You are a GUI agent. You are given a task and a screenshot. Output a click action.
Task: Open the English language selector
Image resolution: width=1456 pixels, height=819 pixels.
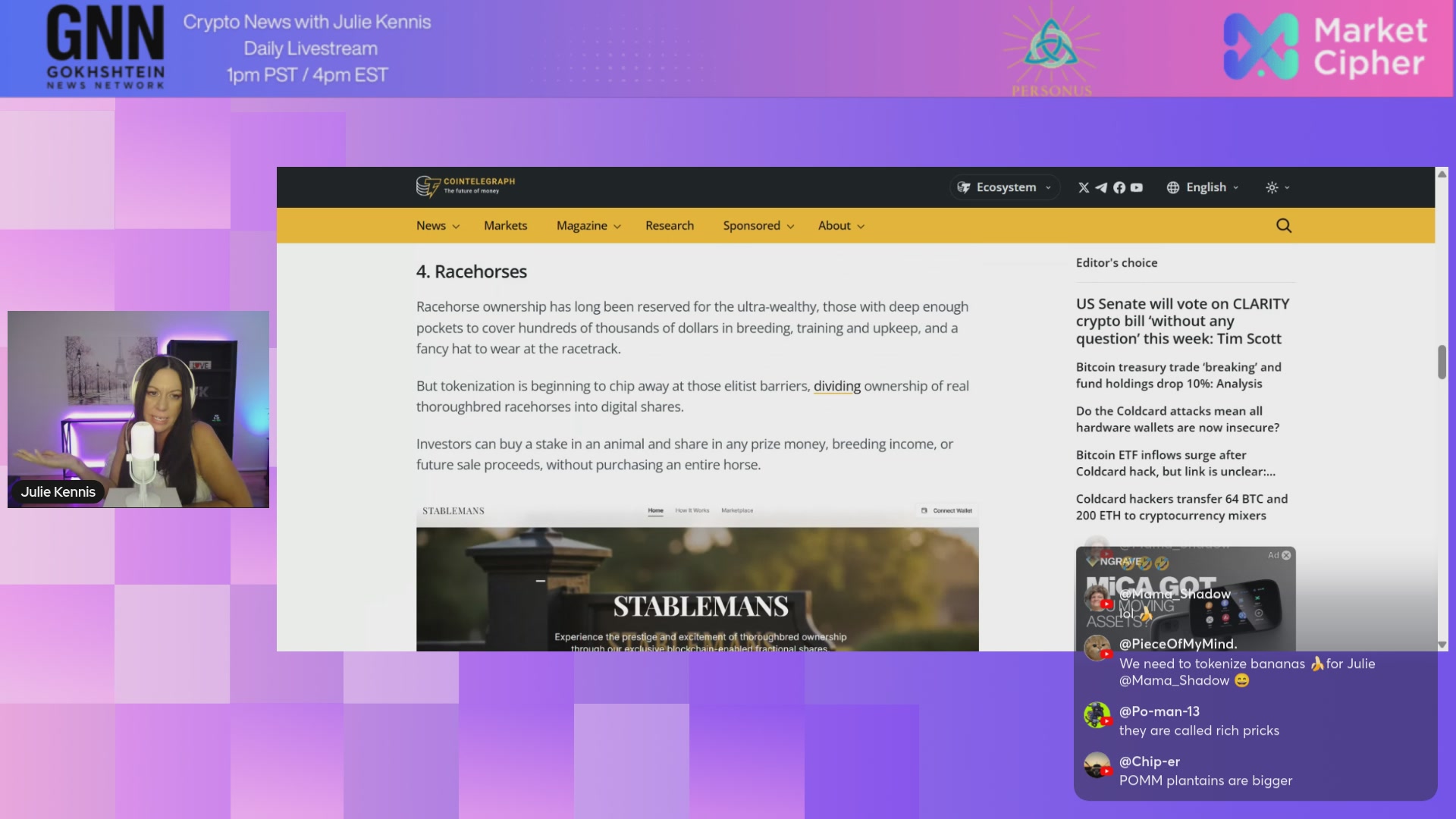tap(1203, 187)
